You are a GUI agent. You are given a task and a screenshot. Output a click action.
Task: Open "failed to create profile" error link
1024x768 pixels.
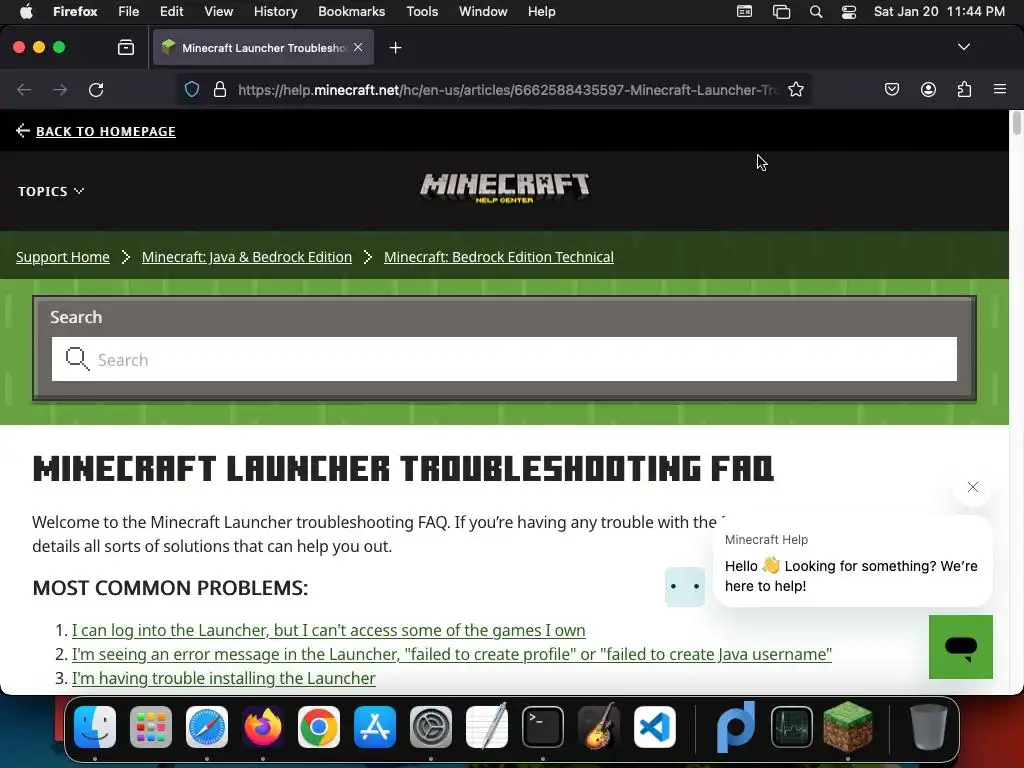(452, 654)
